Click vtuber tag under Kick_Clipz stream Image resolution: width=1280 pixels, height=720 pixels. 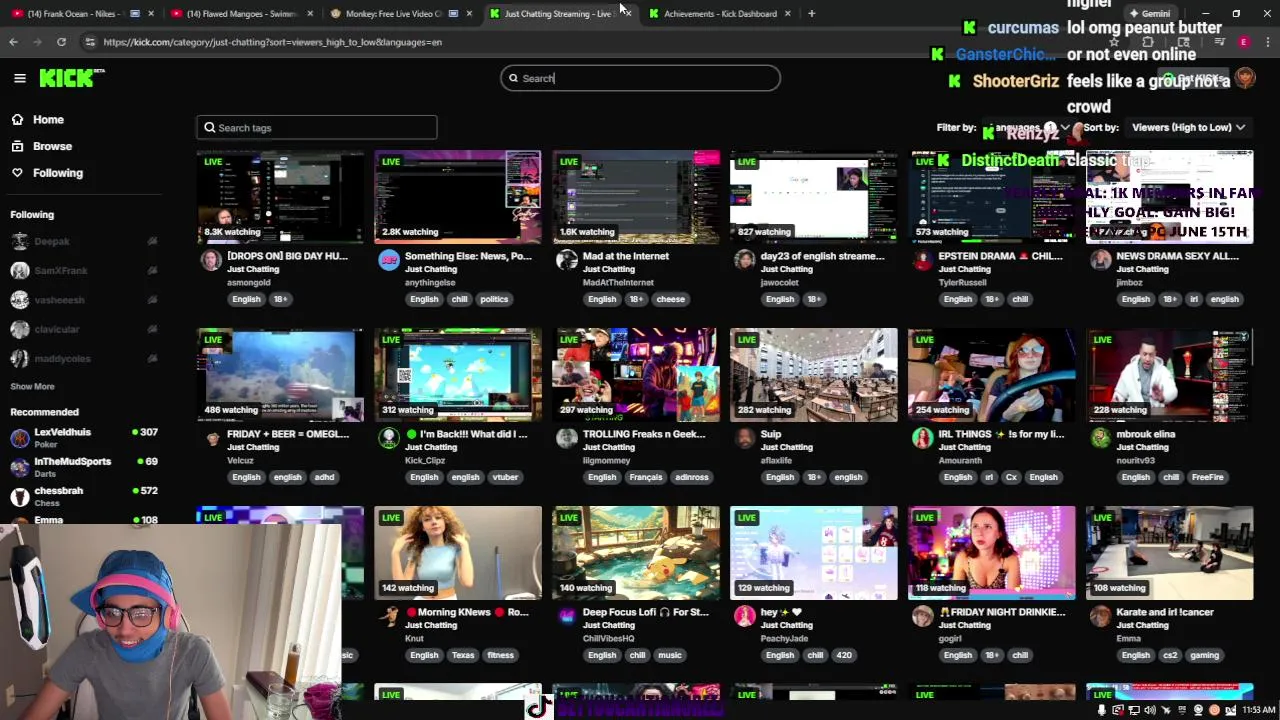coord(505,477)
